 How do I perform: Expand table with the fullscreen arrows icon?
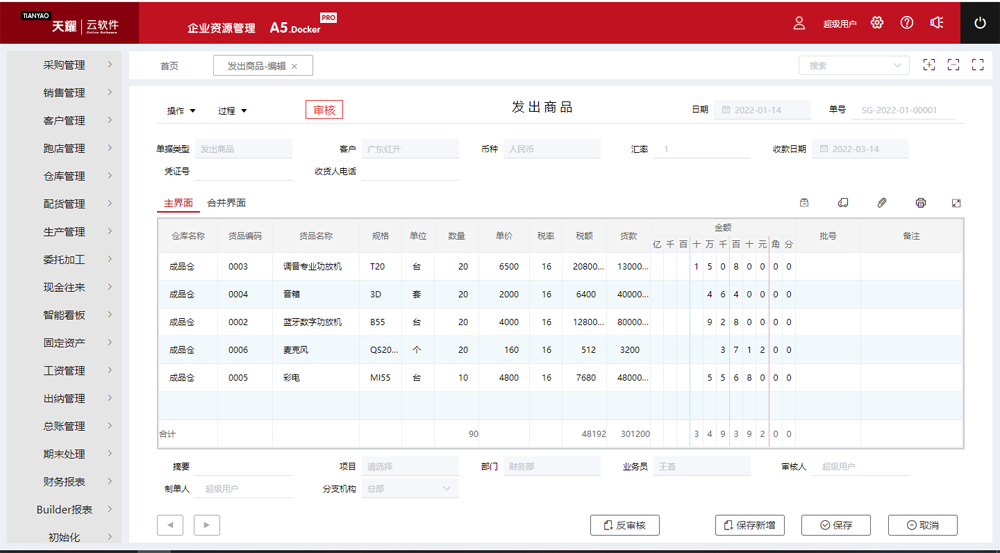coord(956,203)
